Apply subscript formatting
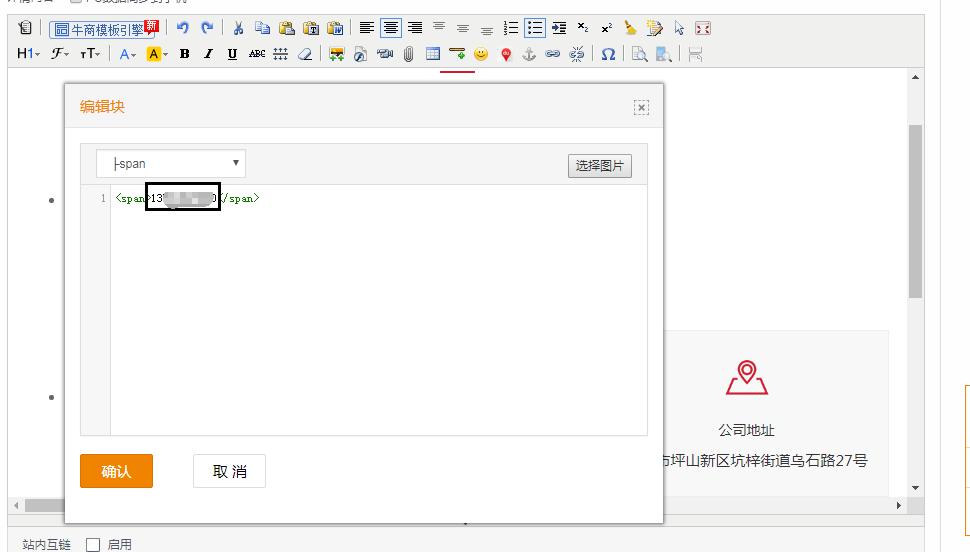Image resolution: width=970 pixels, height=552 pixels. [x=583, y=28]
